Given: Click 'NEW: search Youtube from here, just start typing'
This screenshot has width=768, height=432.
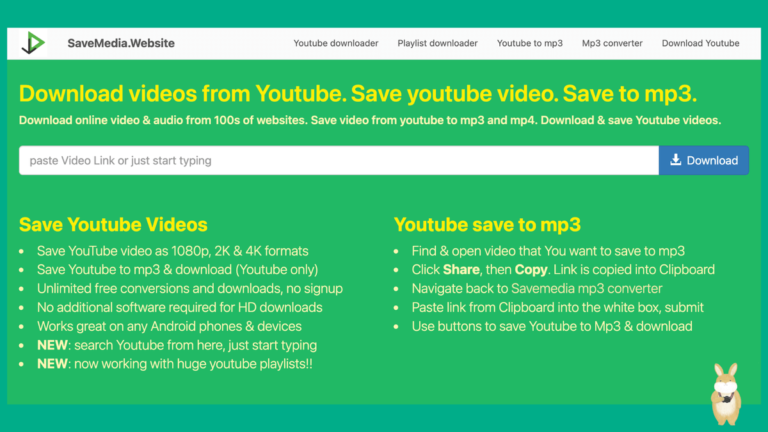Looking at the screenshot, I should [177, 345].
